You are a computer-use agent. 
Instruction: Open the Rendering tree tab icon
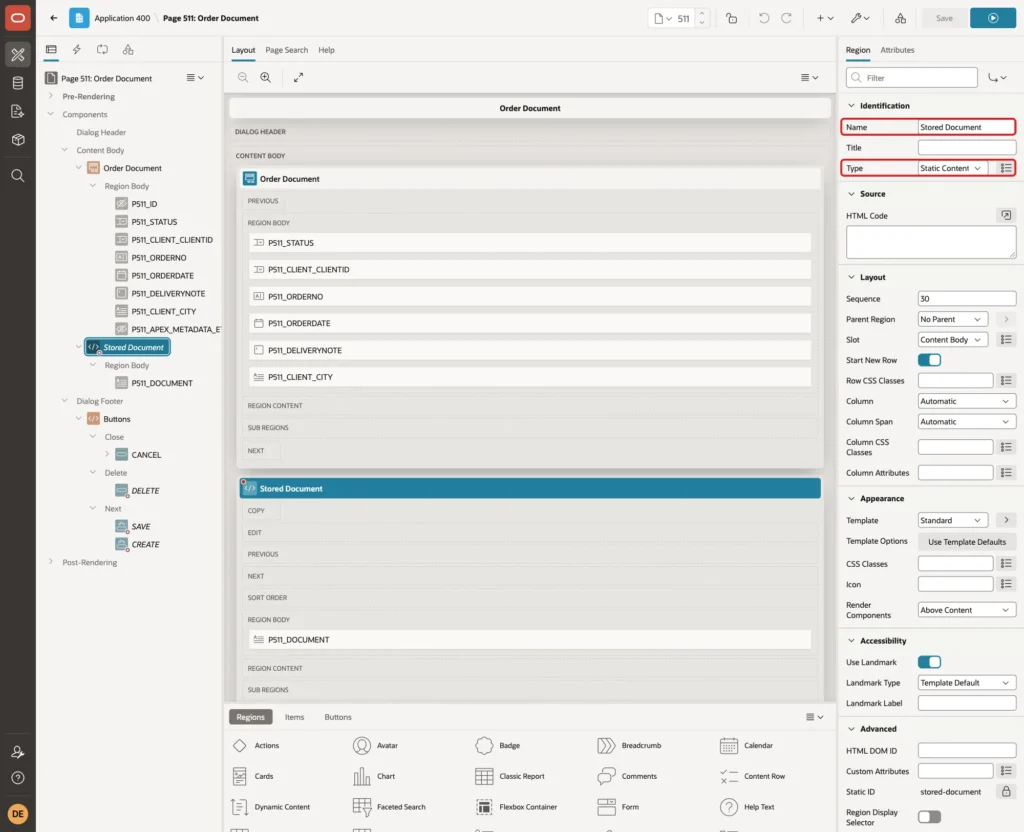51,50
